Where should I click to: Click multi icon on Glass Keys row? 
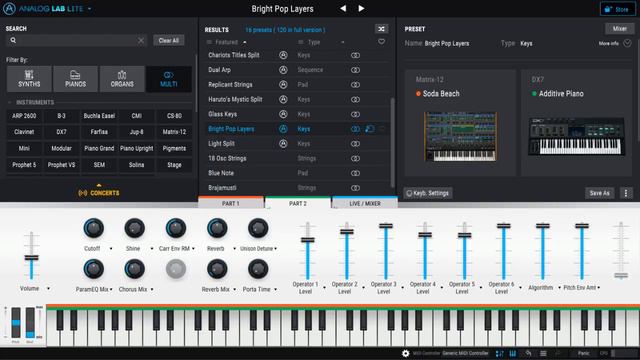(x=356, y=114)
